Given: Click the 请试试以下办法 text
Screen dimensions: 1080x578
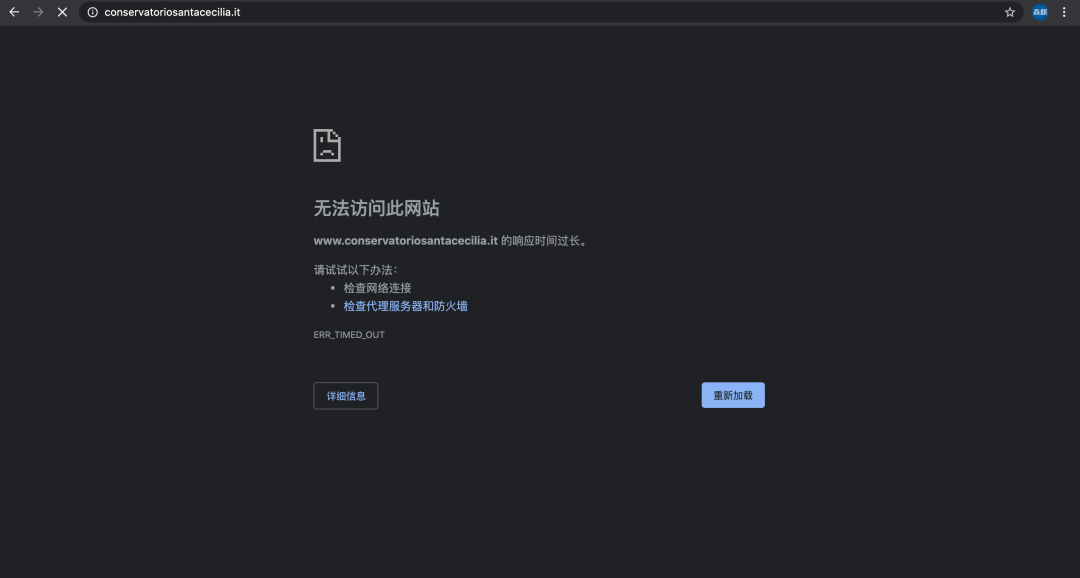Looking at the screenshot, I should [x=355, y=270].
